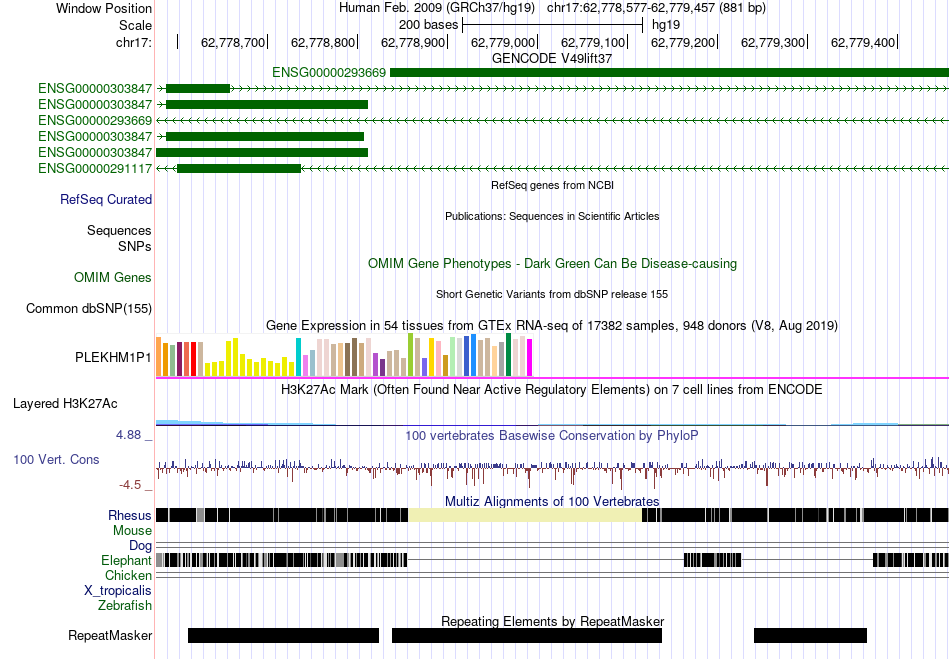The image size is (950, 659).
Task: Click the Dog alignment label
Action: (141, 546)
